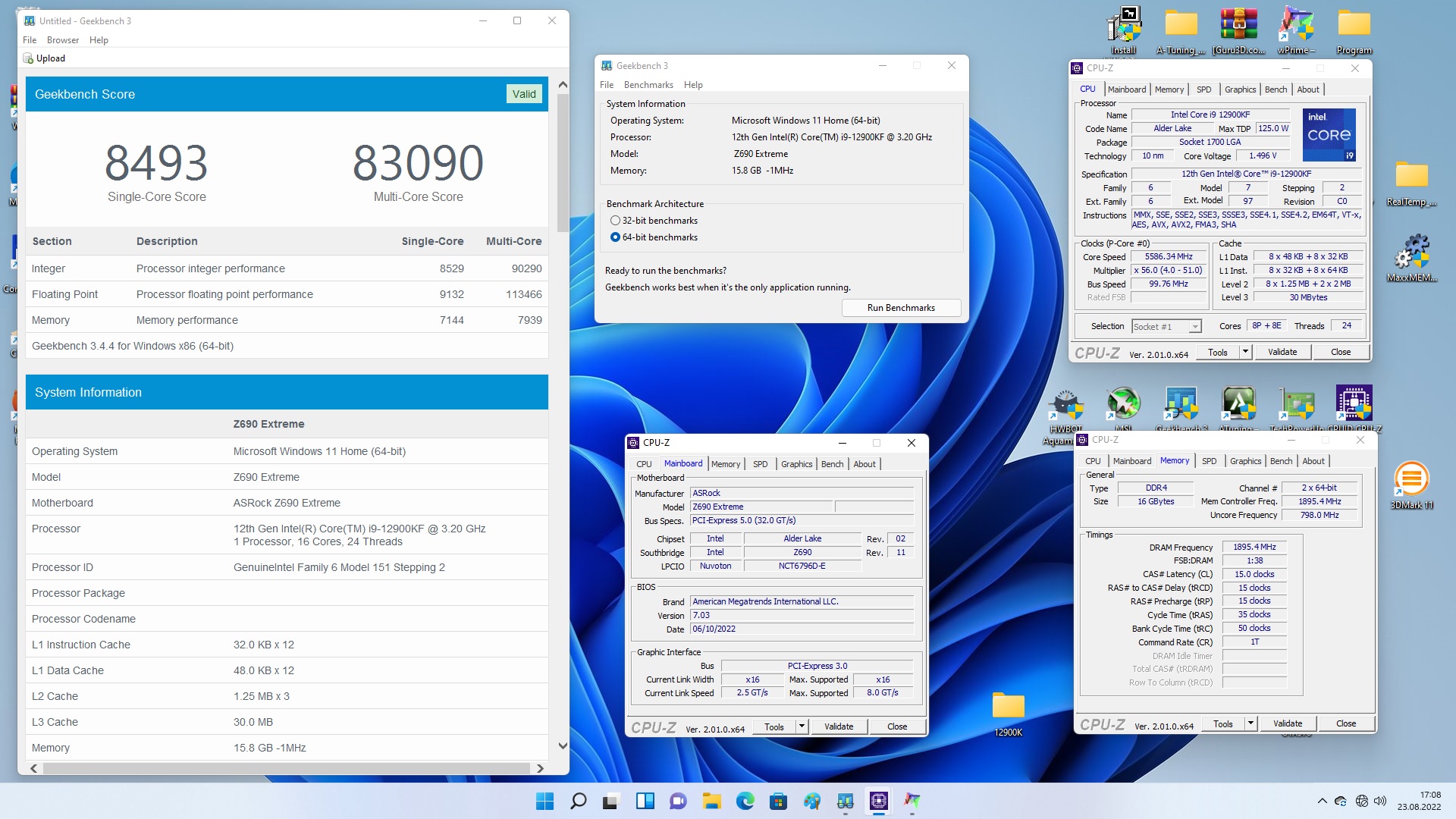Screen dimensions: 1456x819
Task: Click the Upload icon in Geekbench results window
Action: (28, 58)
